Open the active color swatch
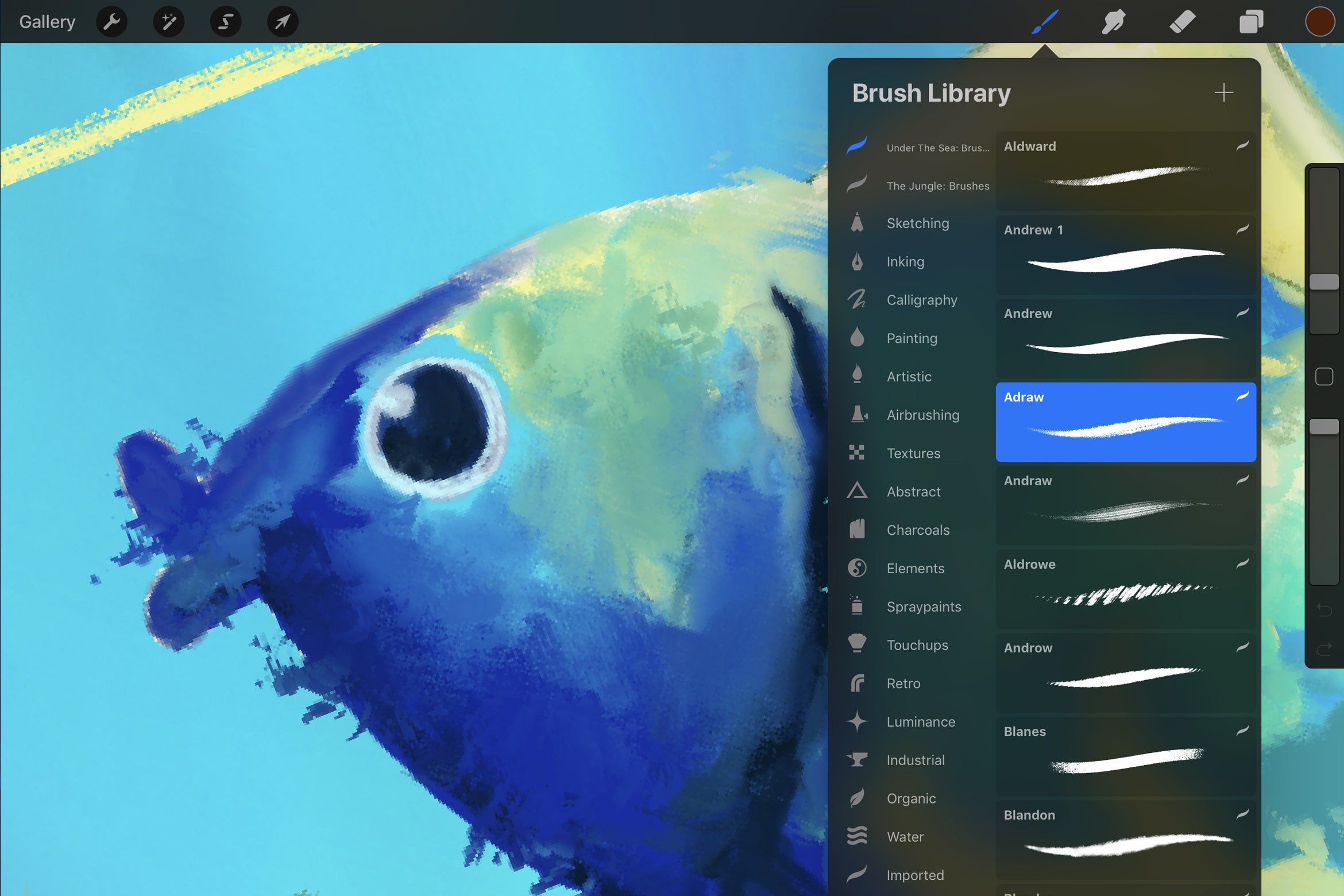 (x=1321, y=21)
